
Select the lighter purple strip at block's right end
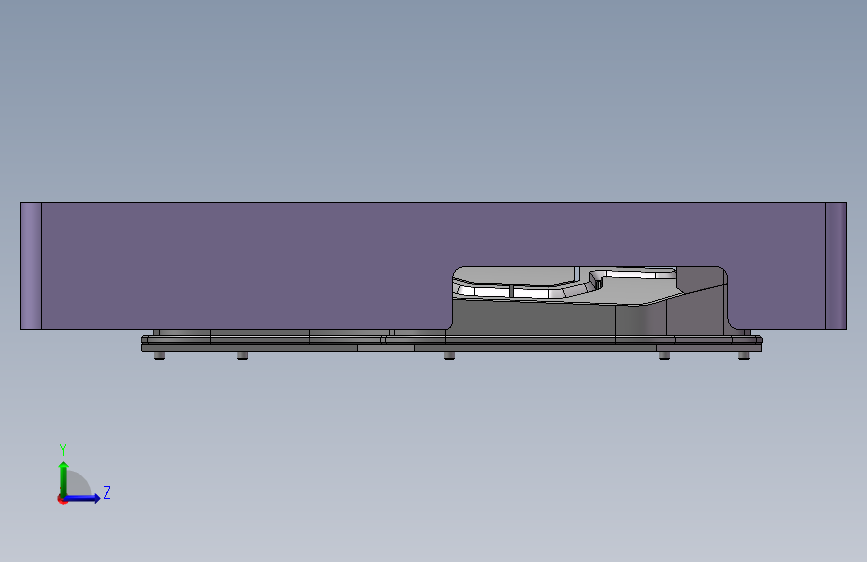[x=835, y=266]
